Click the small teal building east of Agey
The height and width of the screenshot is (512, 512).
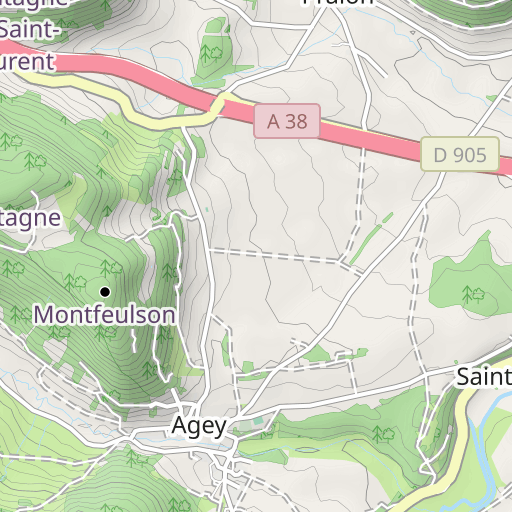258,421
